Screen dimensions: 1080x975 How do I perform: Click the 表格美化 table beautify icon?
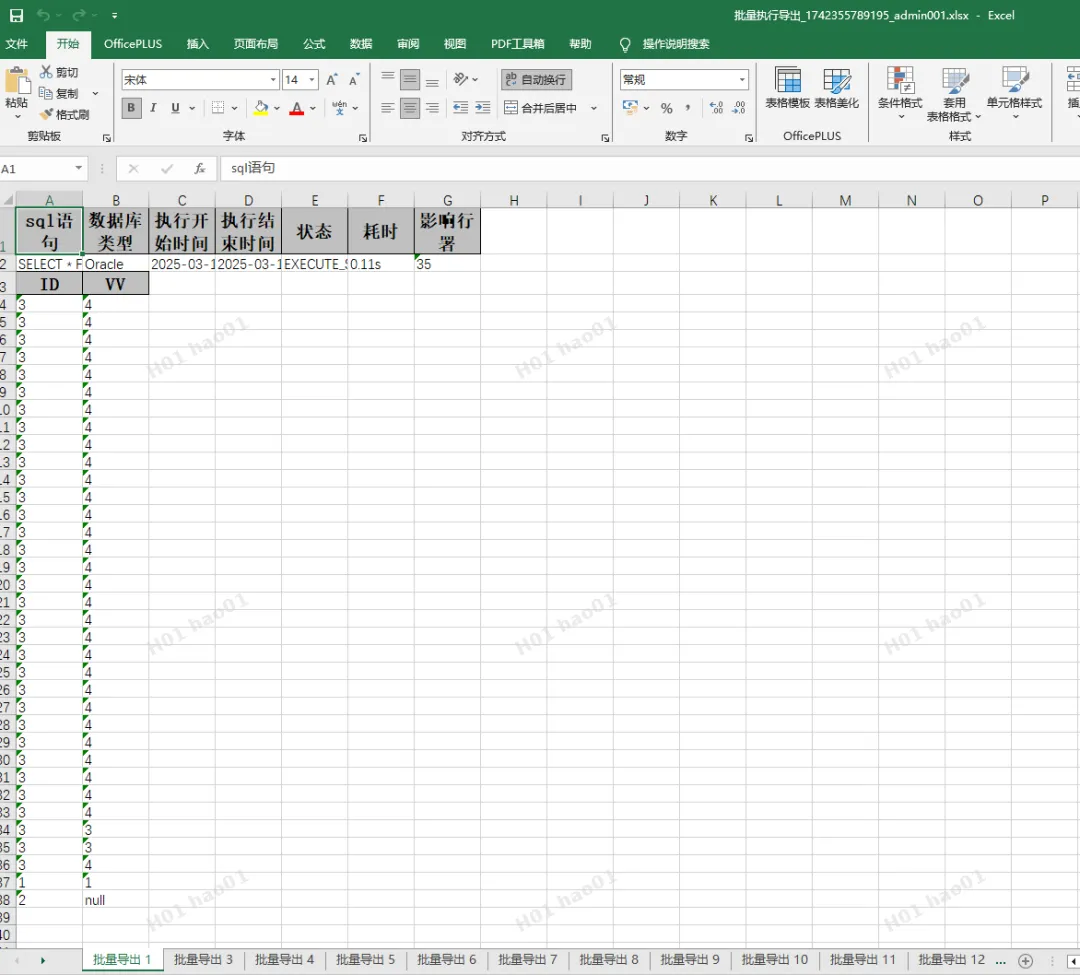tap(836, 88)
